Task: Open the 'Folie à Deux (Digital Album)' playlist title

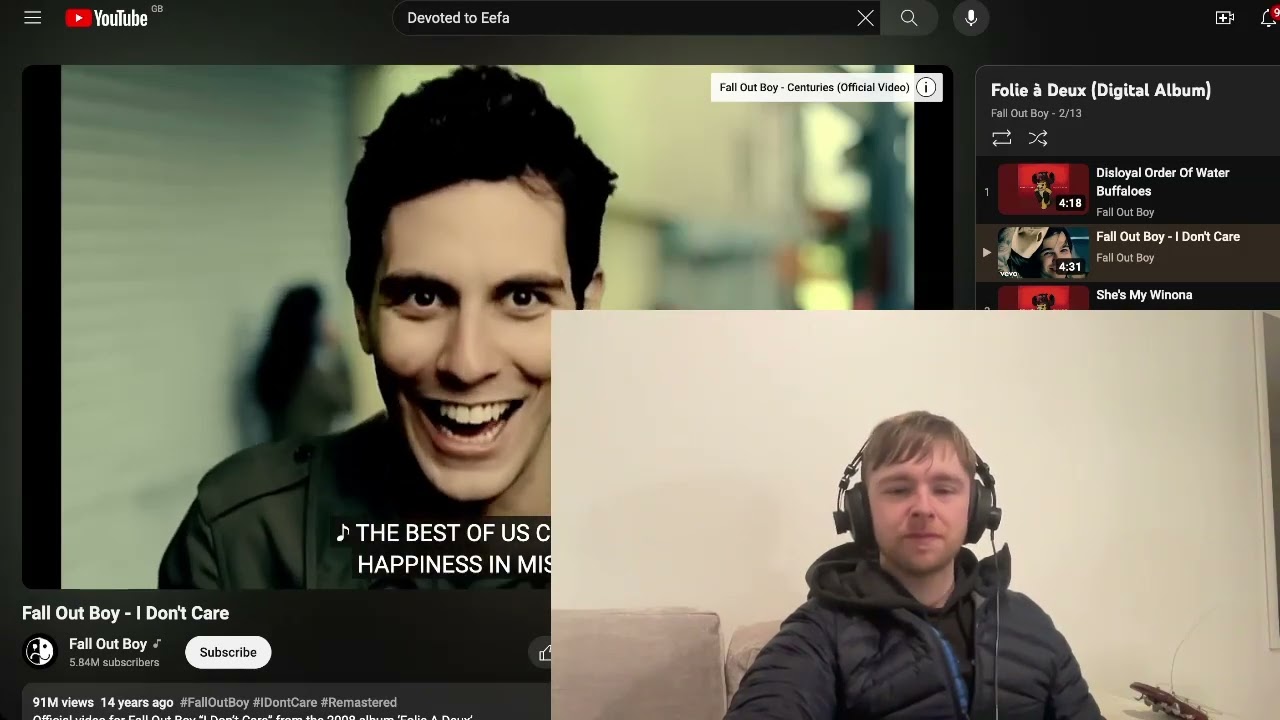Action: click(x=1101, y=90)
